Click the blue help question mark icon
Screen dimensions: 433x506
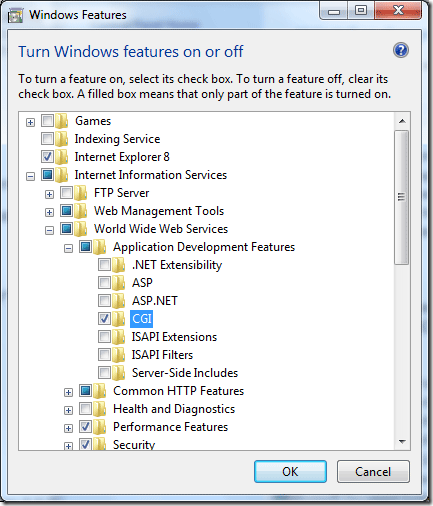coord(400,51)
